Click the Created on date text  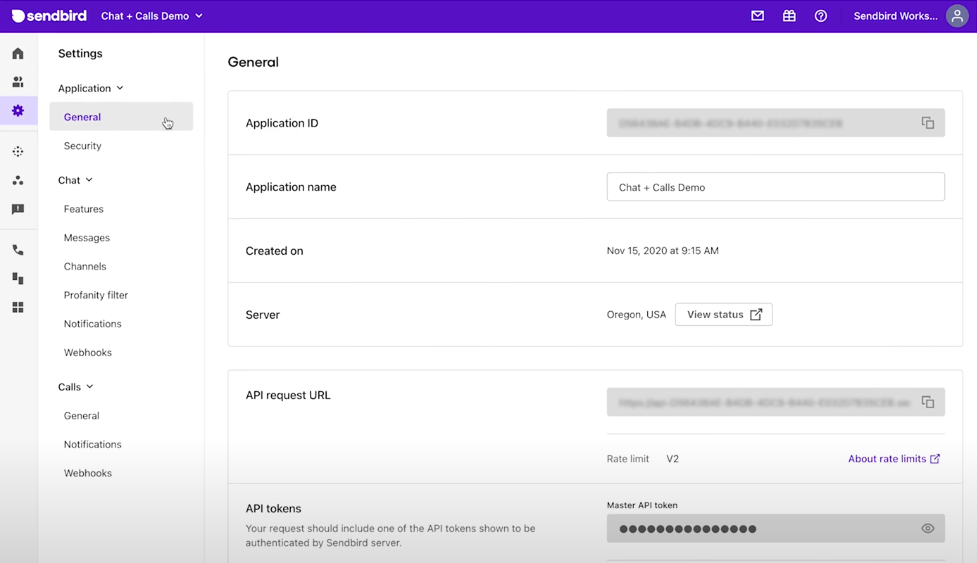(662, 250)
